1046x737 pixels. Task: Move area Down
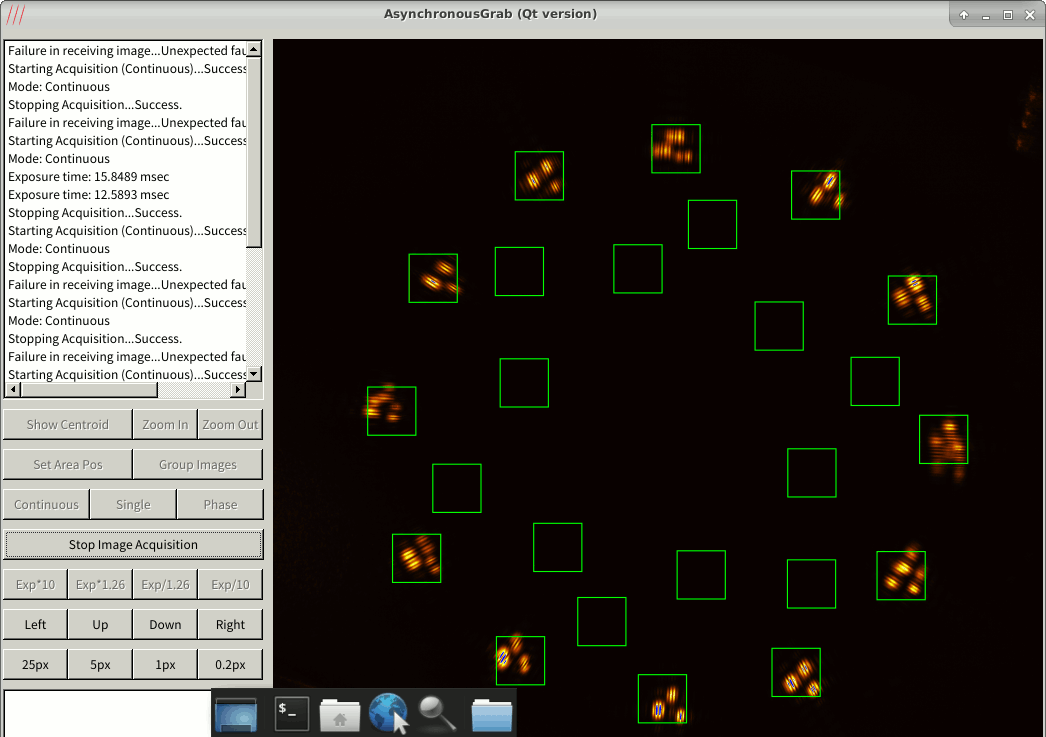(165, 624)
